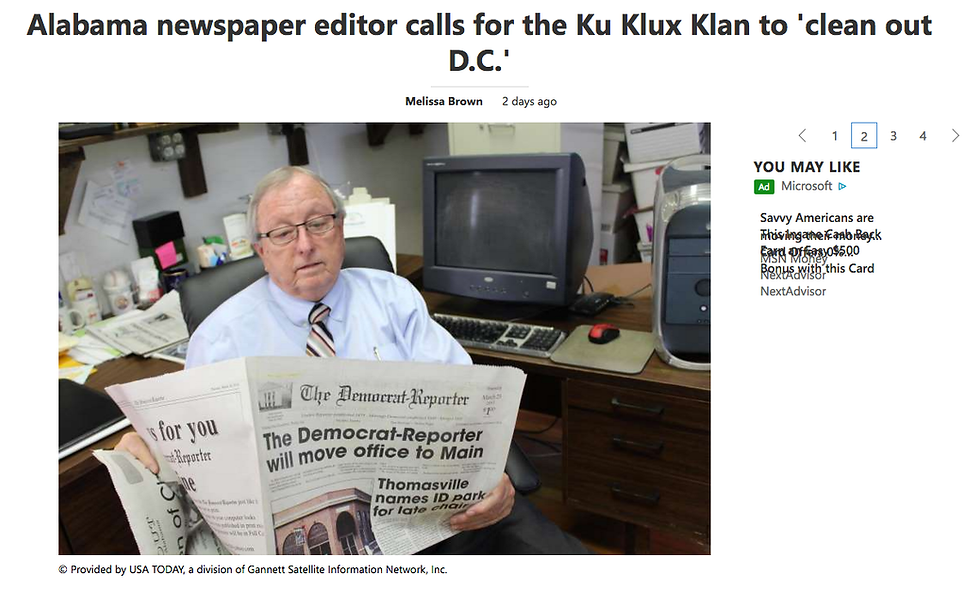
Task: Go to previous page using left arrow
Action: 802,136
